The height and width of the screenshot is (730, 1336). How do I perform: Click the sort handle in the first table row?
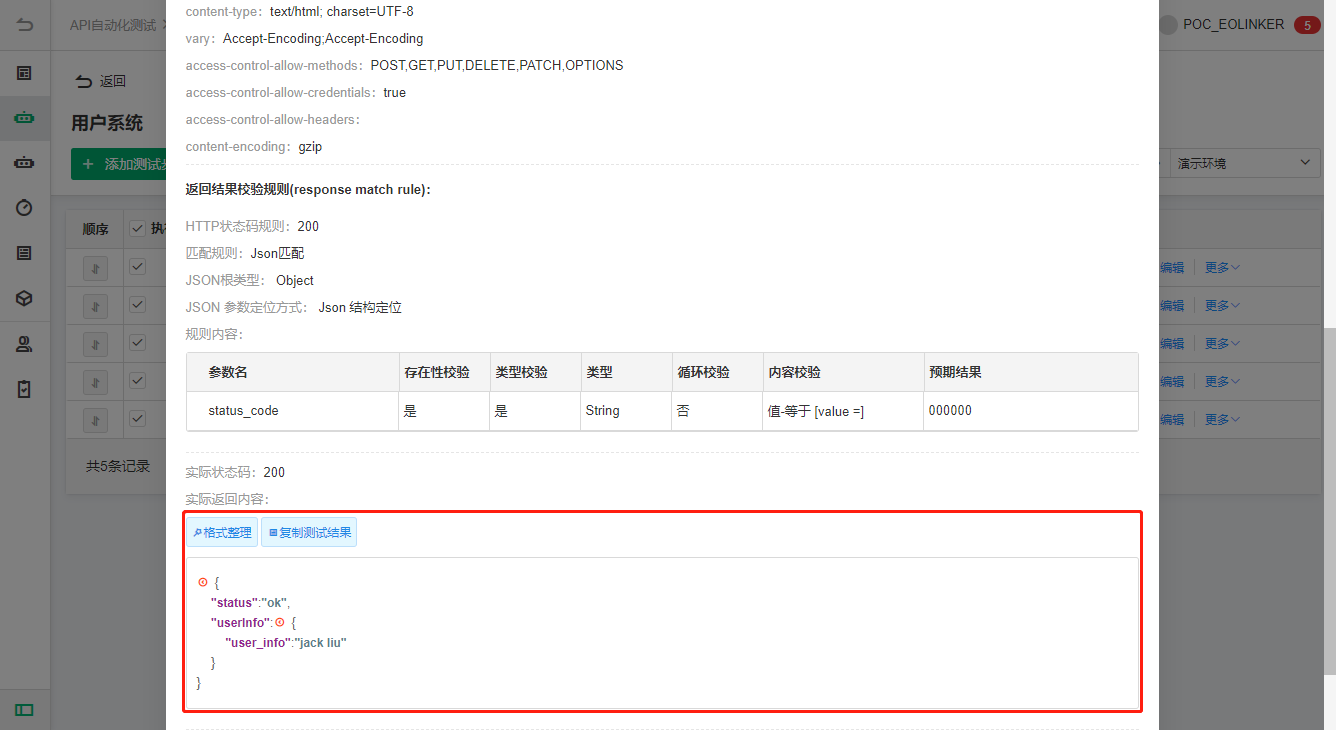pos(95,267)
